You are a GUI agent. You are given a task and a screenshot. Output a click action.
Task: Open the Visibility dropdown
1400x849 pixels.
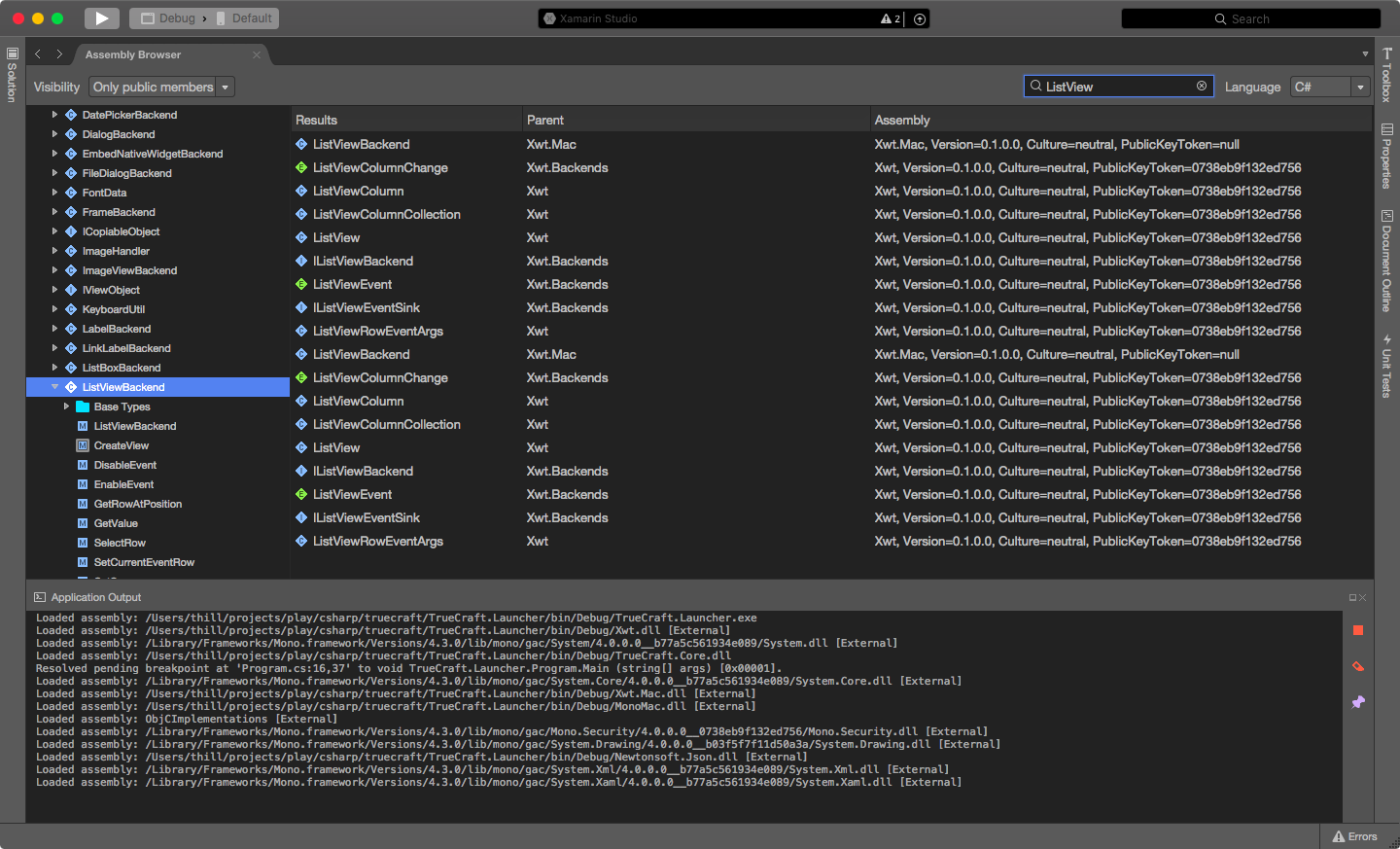click(162, 87)
